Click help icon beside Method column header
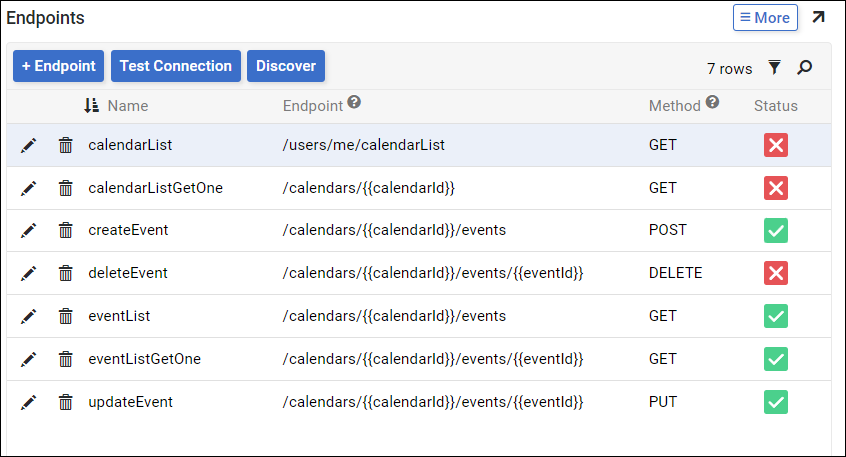This screenshot has width=846, height=457. point(712,103)
